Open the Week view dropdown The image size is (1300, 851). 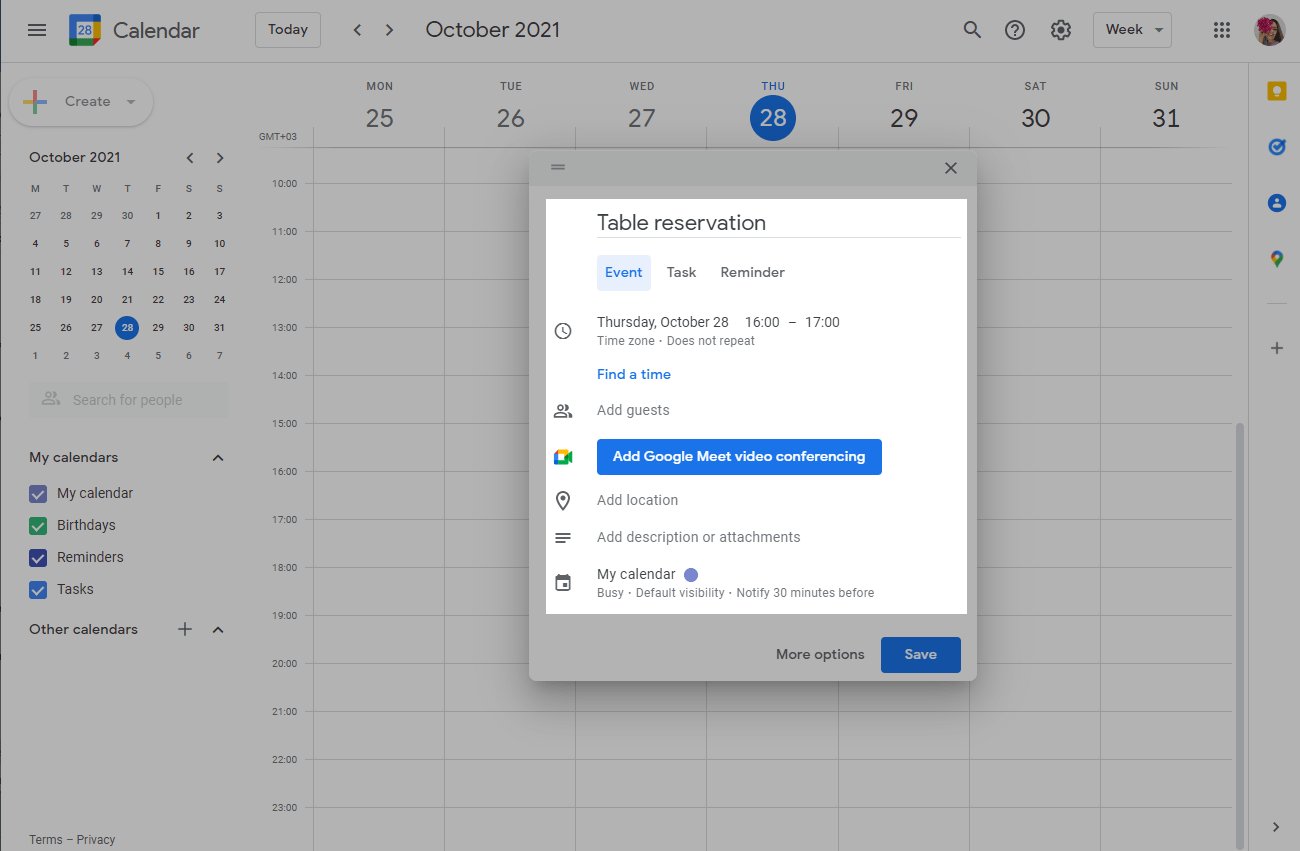pyautogui.click(x=1132, y=30)
